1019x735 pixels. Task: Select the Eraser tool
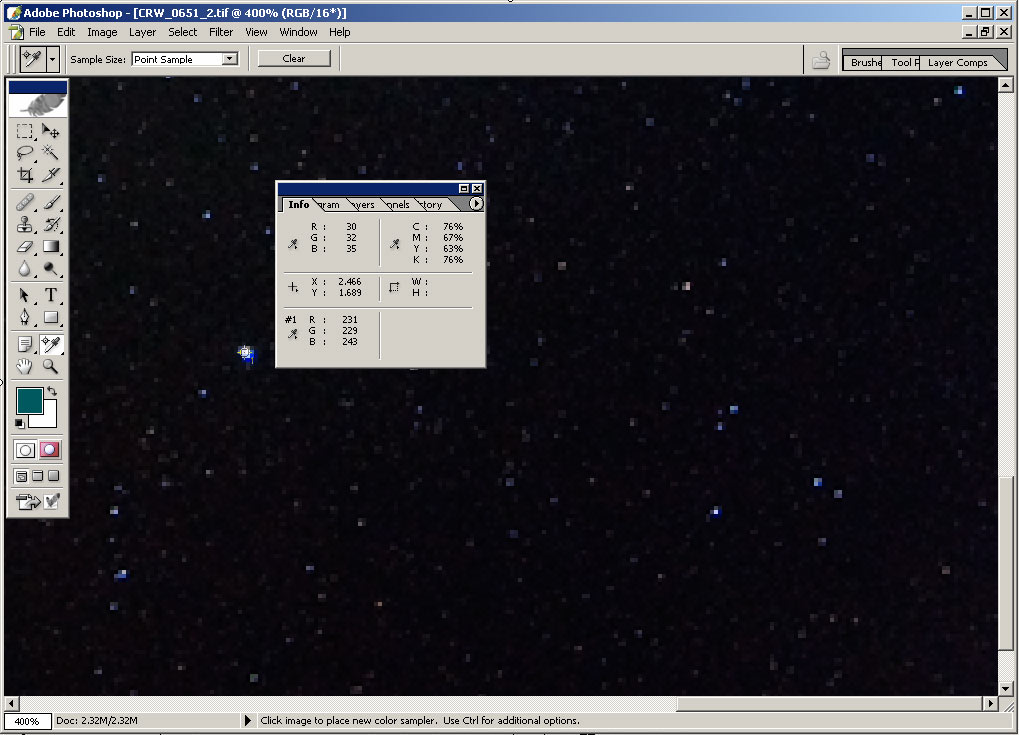coord(25,246)
